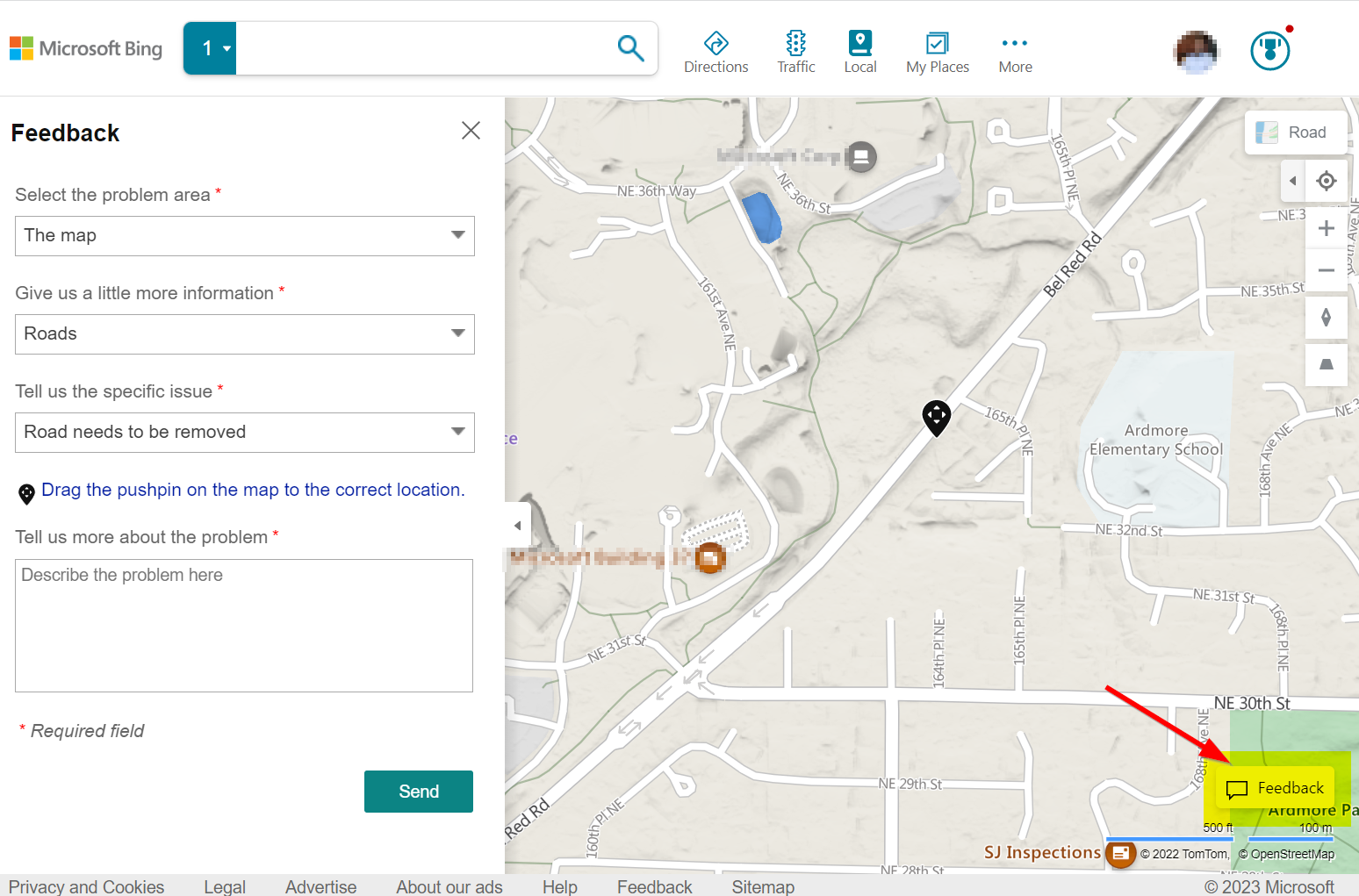The height and width of the screenshot is (896, 1359).
Task: Open the Advertise footer link
Action: (321, 886)
